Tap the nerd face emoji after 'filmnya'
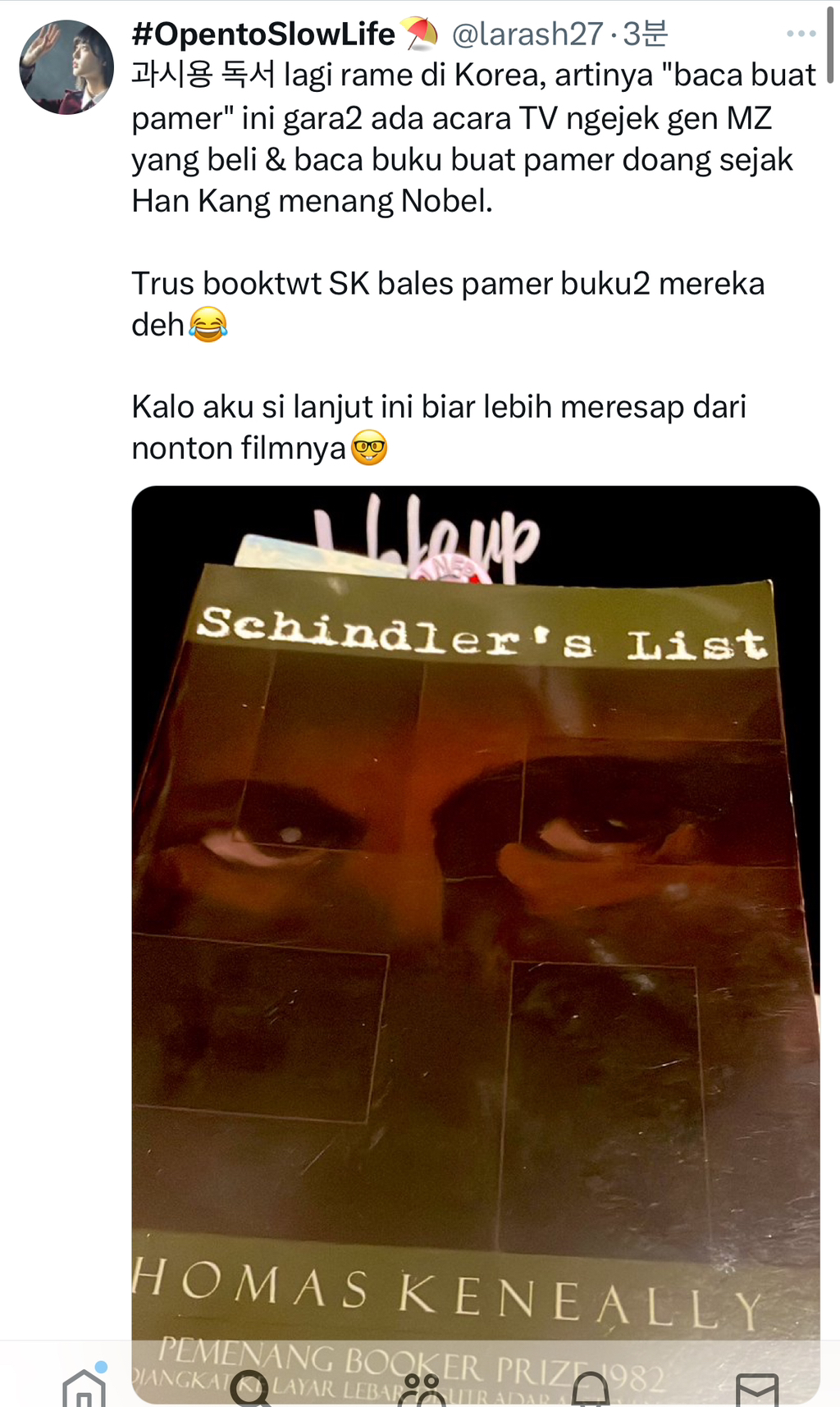This screenshot has width=840, height=1407. [x=369, y=448]
